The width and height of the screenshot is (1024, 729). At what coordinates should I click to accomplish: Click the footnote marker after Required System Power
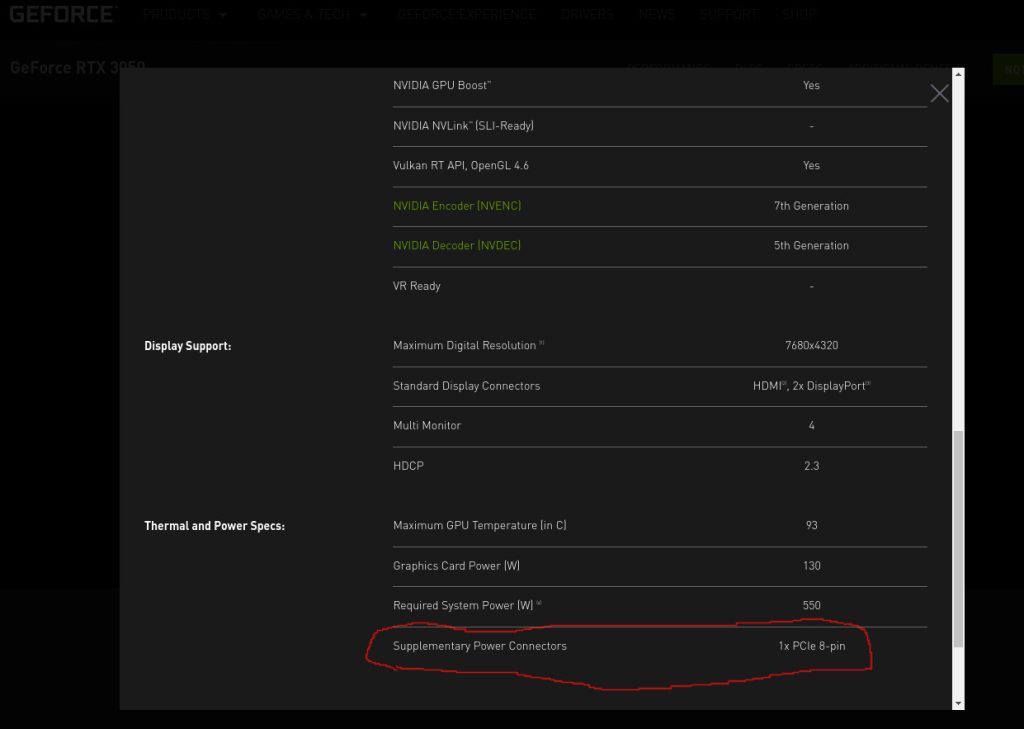click(x=539, y=604)
